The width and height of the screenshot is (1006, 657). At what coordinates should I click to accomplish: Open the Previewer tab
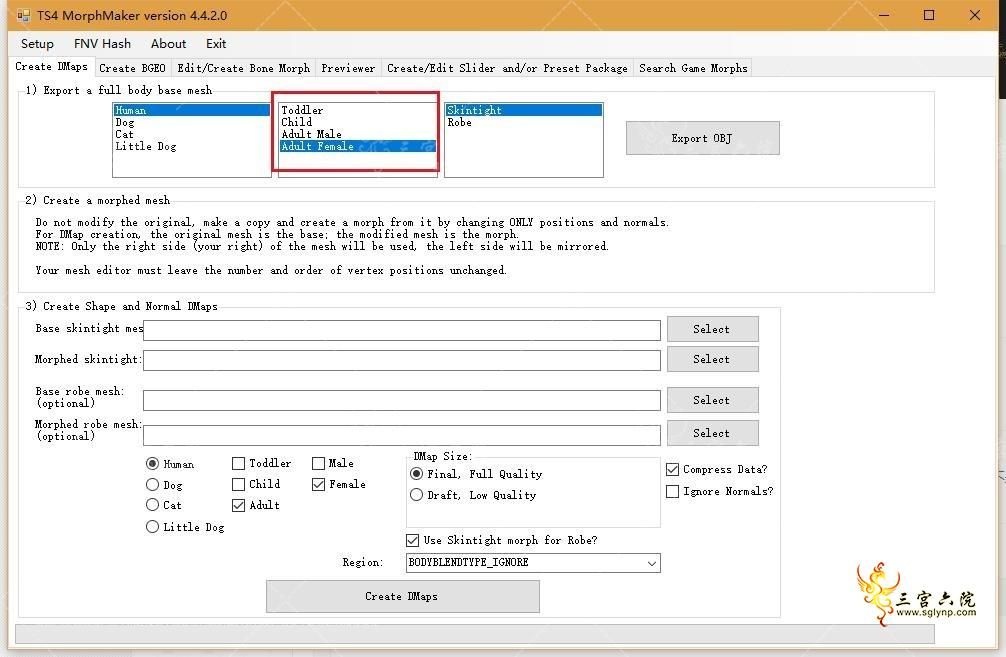pos(348,68)
